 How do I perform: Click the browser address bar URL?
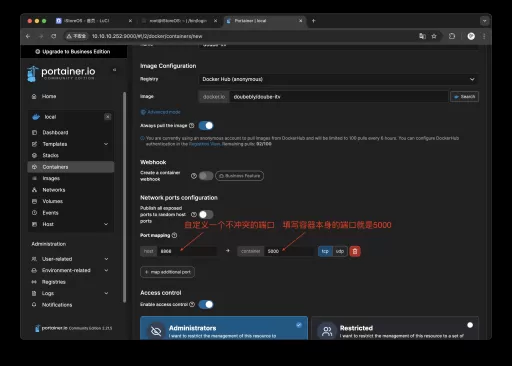coord(147,36)
